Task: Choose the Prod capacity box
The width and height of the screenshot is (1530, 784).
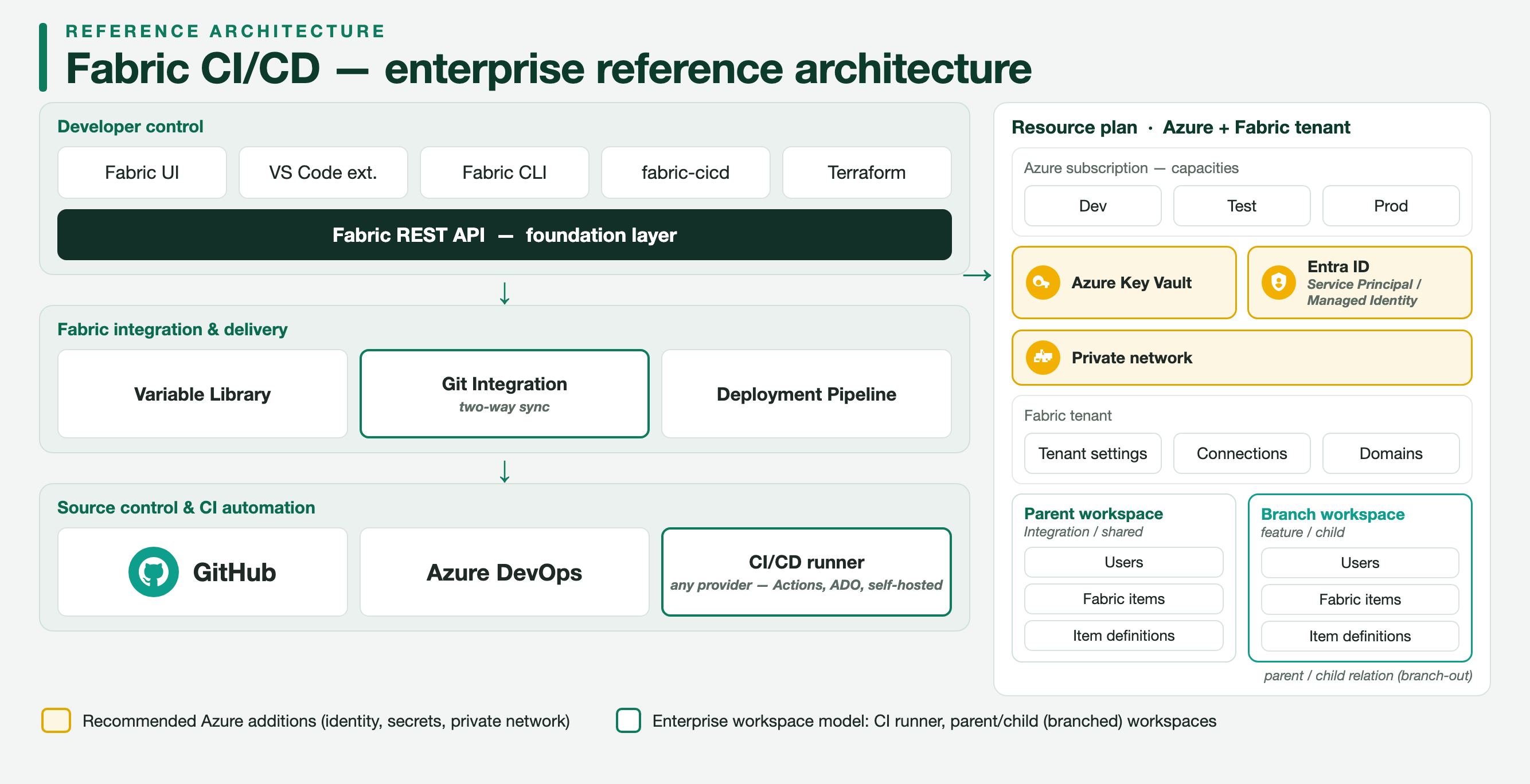Action: [x=1391, y=206]
